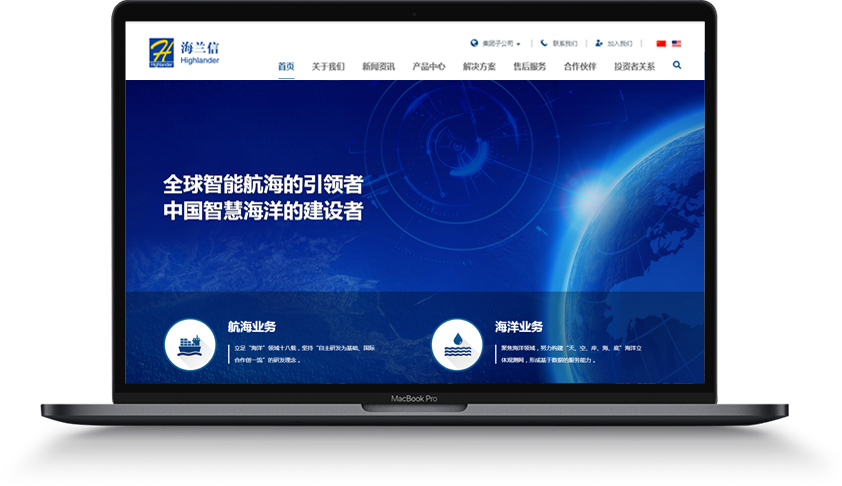Image resolution: width=842 pixels, height=486 pixels.
Task: Click the water drop icon for 海洋业务
Action: tap(457, 345)
